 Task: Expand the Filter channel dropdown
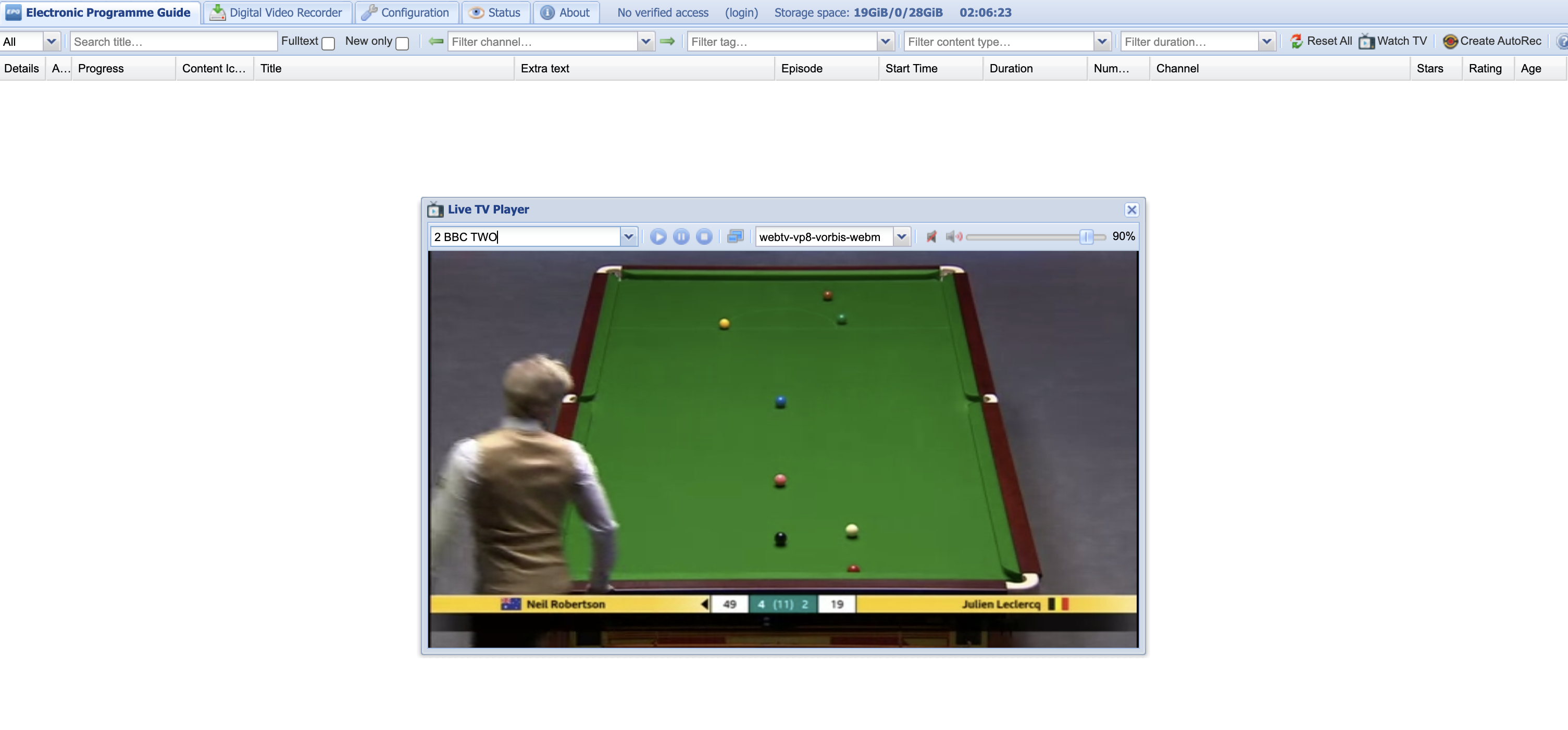tap(646, 41)
